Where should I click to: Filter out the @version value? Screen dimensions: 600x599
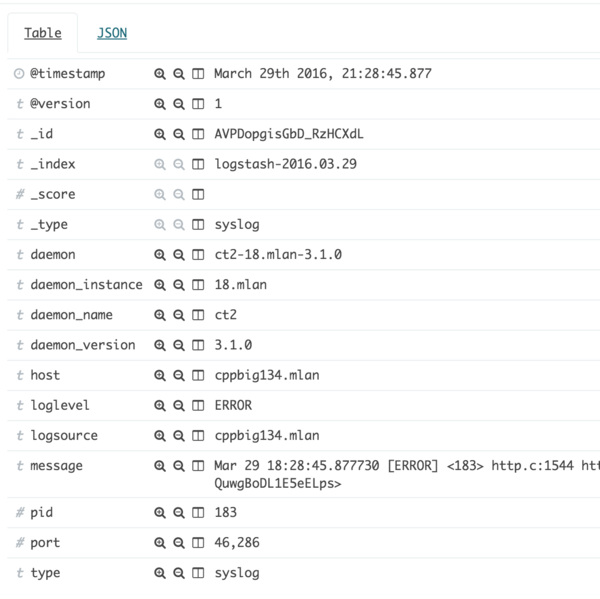(179, 104)
